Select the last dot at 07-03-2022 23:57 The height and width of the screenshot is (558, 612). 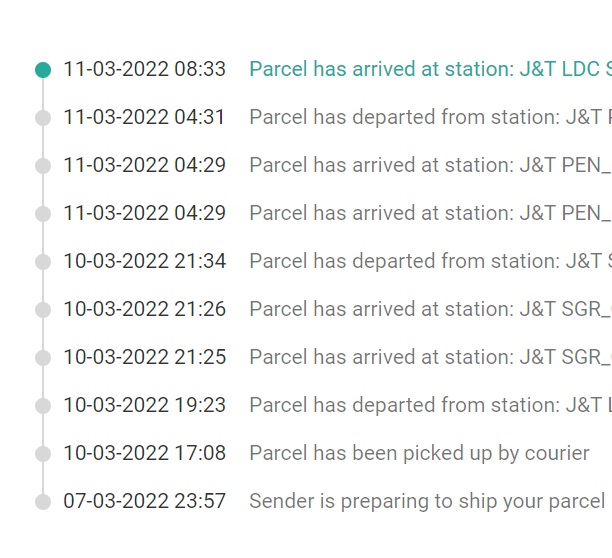43,502
